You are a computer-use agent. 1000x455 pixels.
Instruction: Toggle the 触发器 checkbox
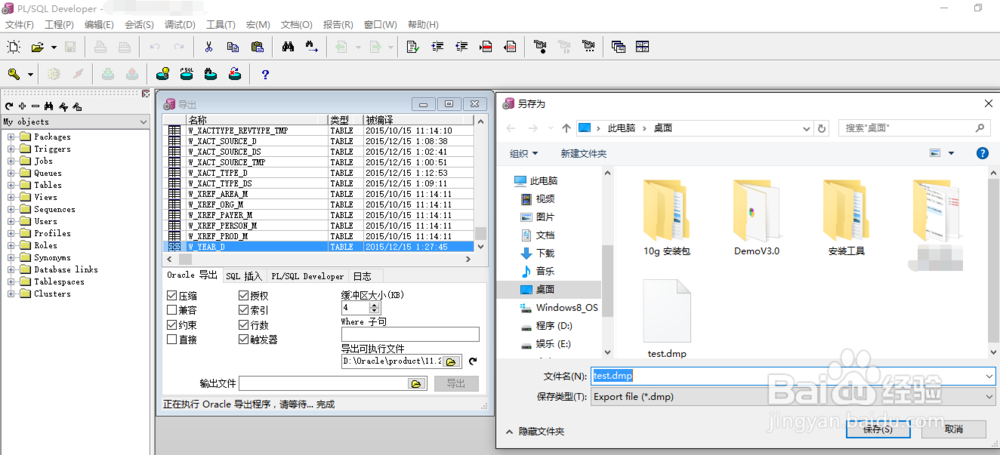(x=244, y=339)
